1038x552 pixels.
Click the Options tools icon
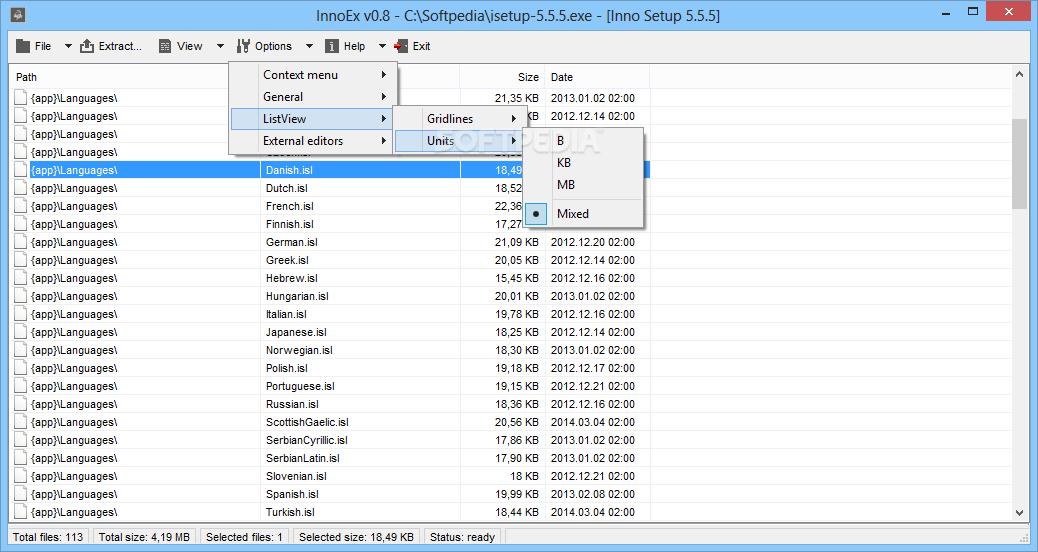(243, 46)
